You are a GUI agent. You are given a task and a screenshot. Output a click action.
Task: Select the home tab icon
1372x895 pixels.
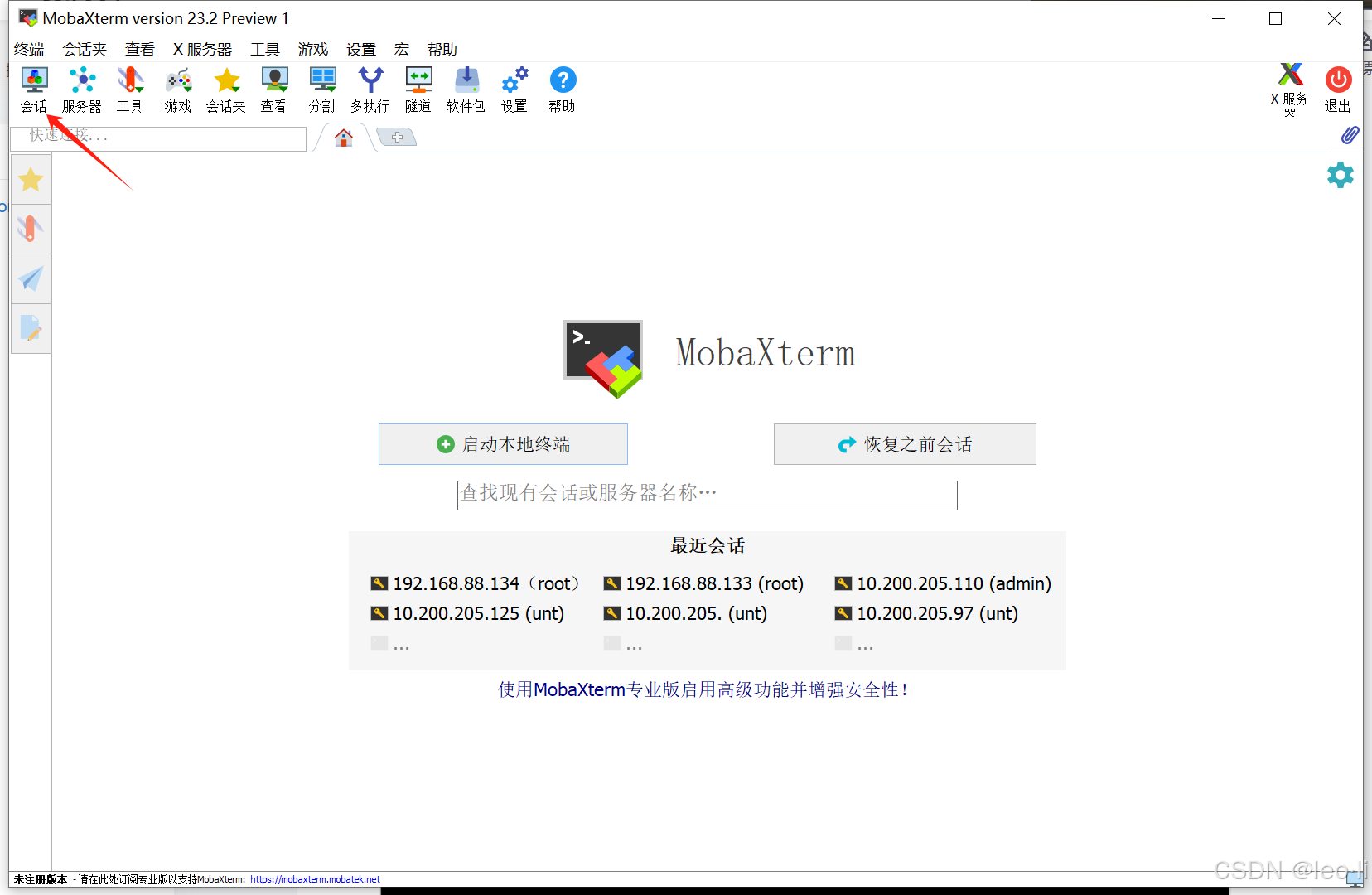tap(344, 138)
